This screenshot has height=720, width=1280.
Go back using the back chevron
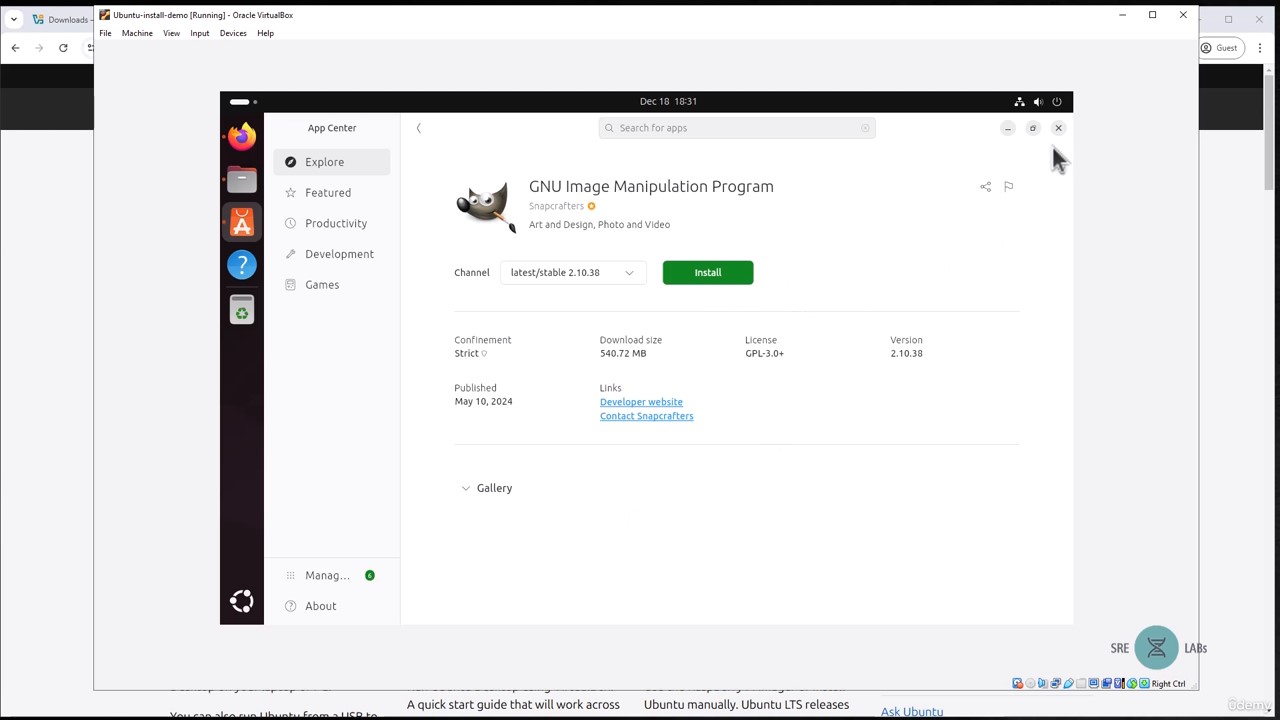tap(419, 128)
